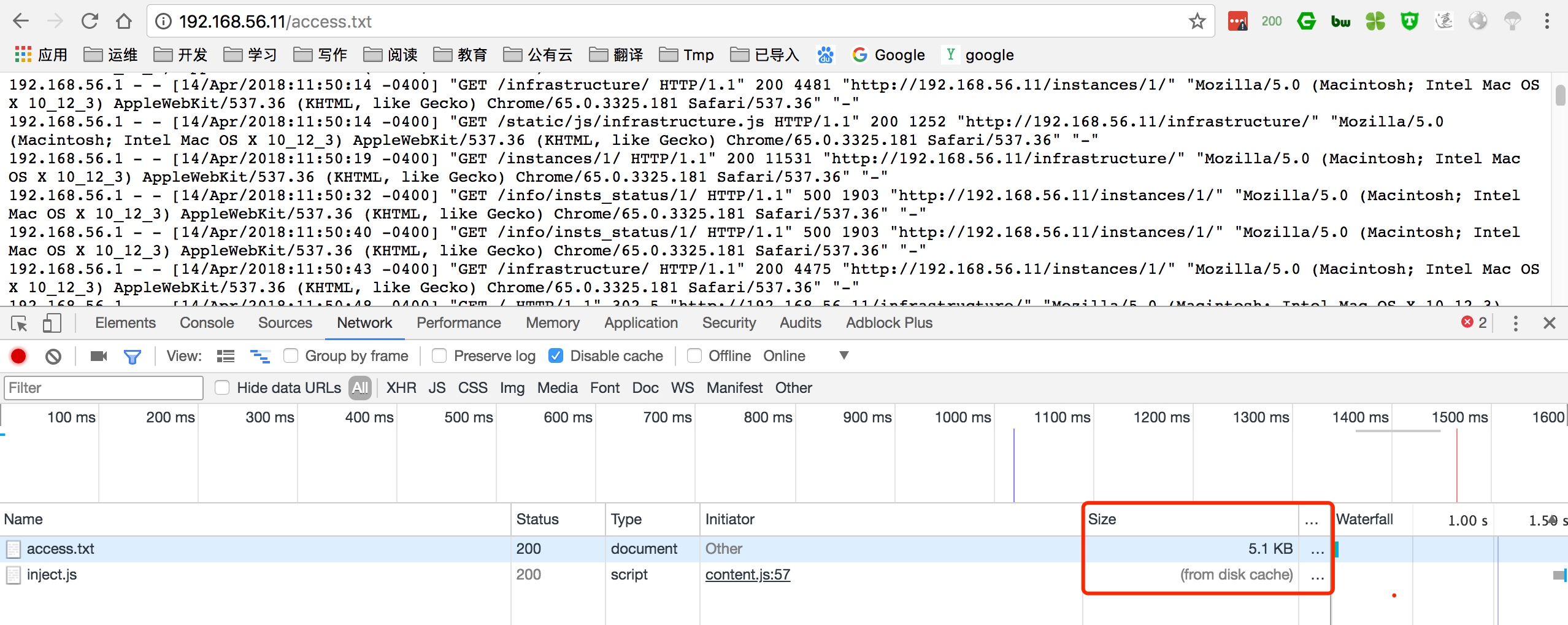Enable Offline checkbox
Viewport: 1568px width, 625px height.
coord(694,355)
